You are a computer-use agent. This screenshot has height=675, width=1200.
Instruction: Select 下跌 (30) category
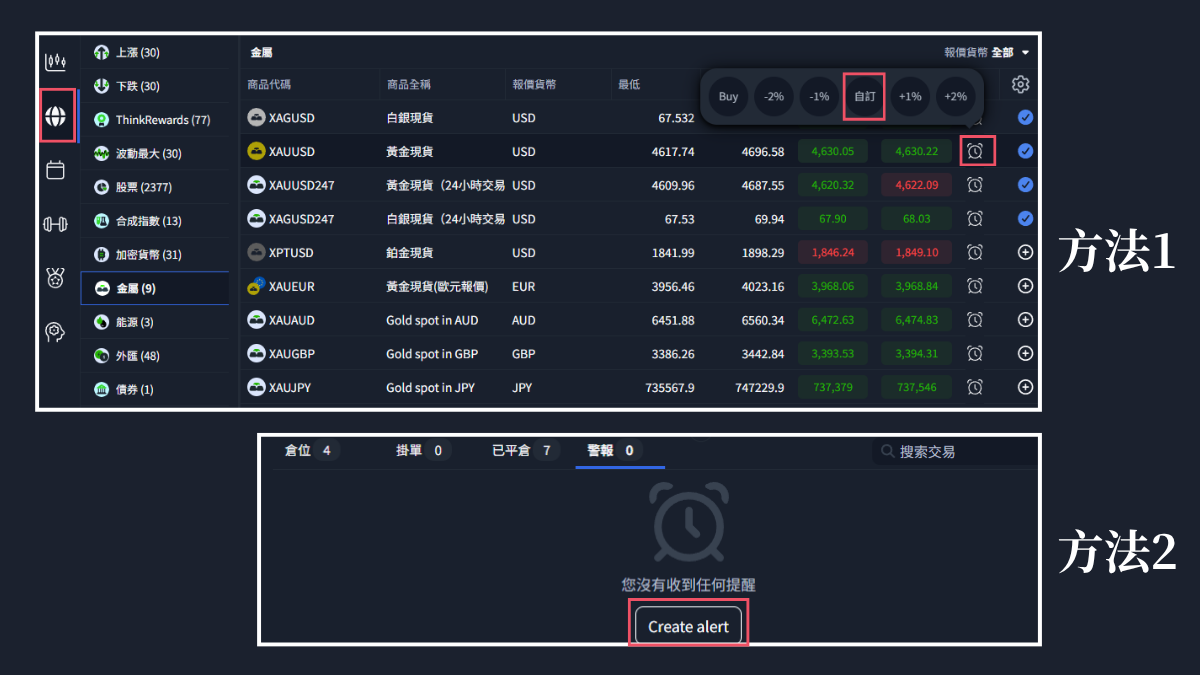155,86
